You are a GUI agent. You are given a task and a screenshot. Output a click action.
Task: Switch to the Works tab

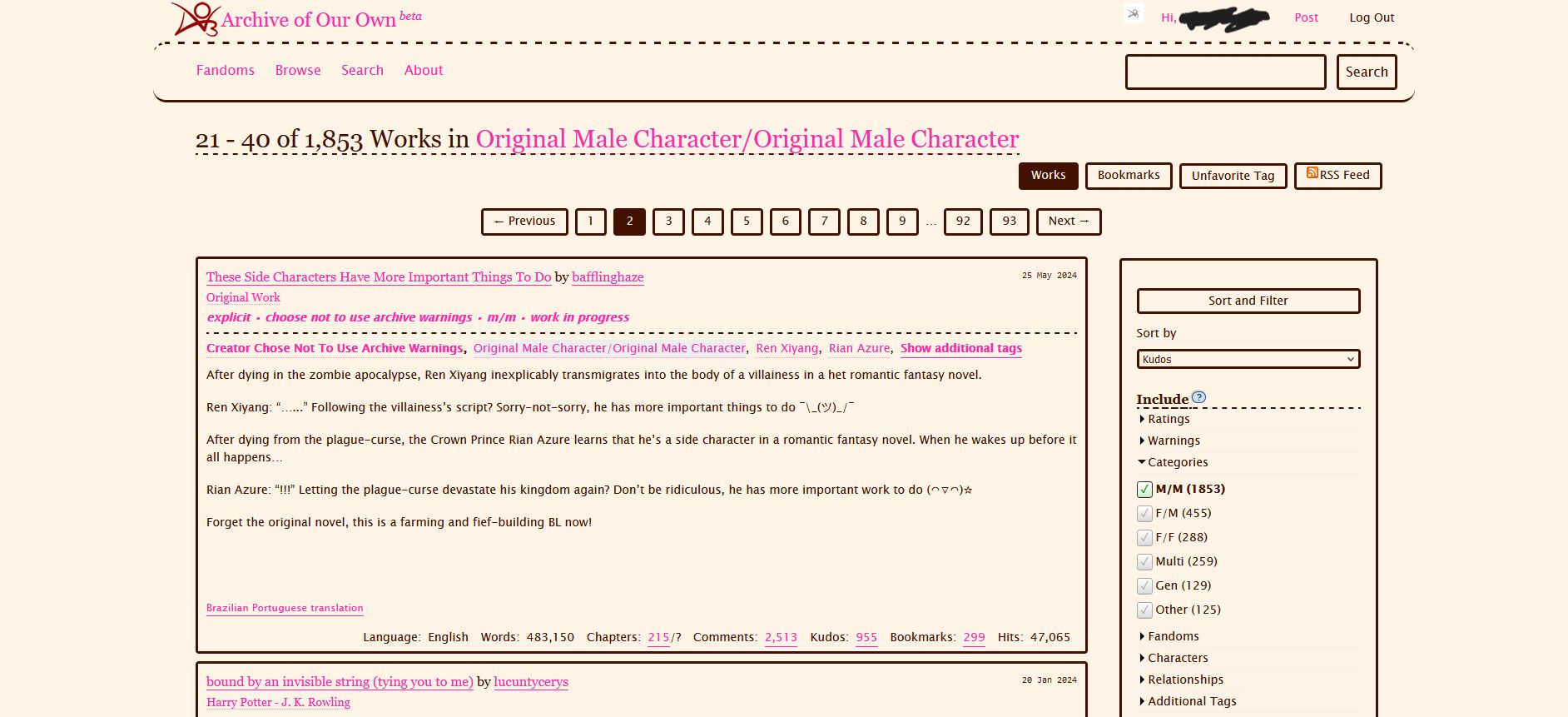(1049, 175)
